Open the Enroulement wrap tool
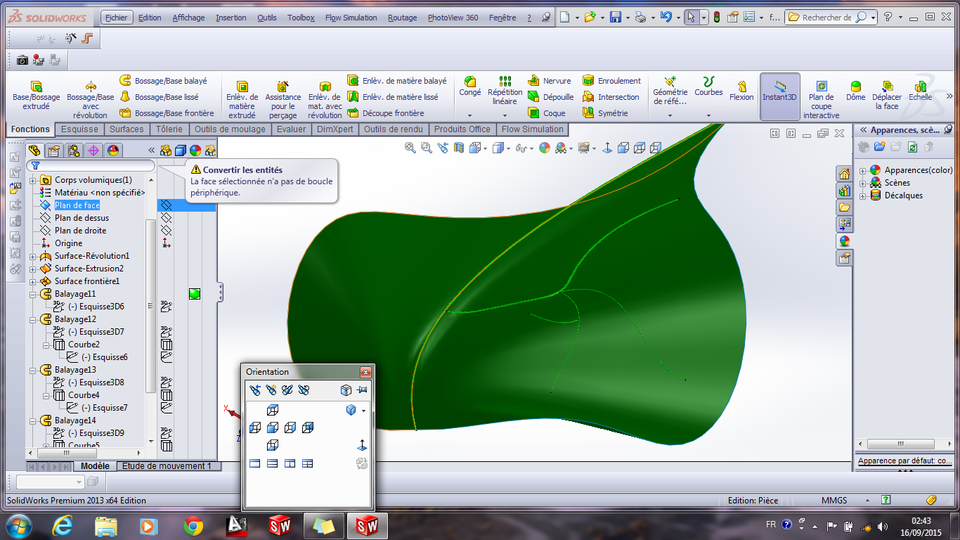Viewport: 960px width, 540px height. (x=611, y=81)
